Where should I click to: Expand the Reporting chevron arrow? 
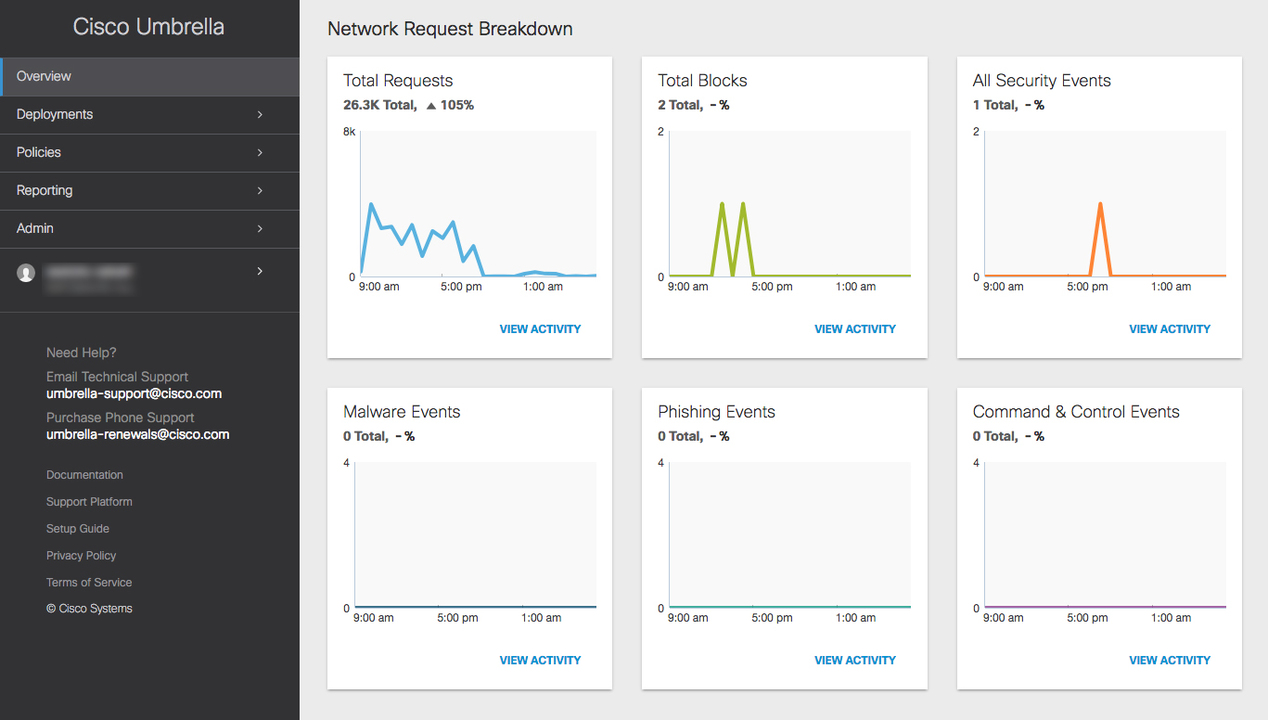pyautogui.click(x=260, y=191)
